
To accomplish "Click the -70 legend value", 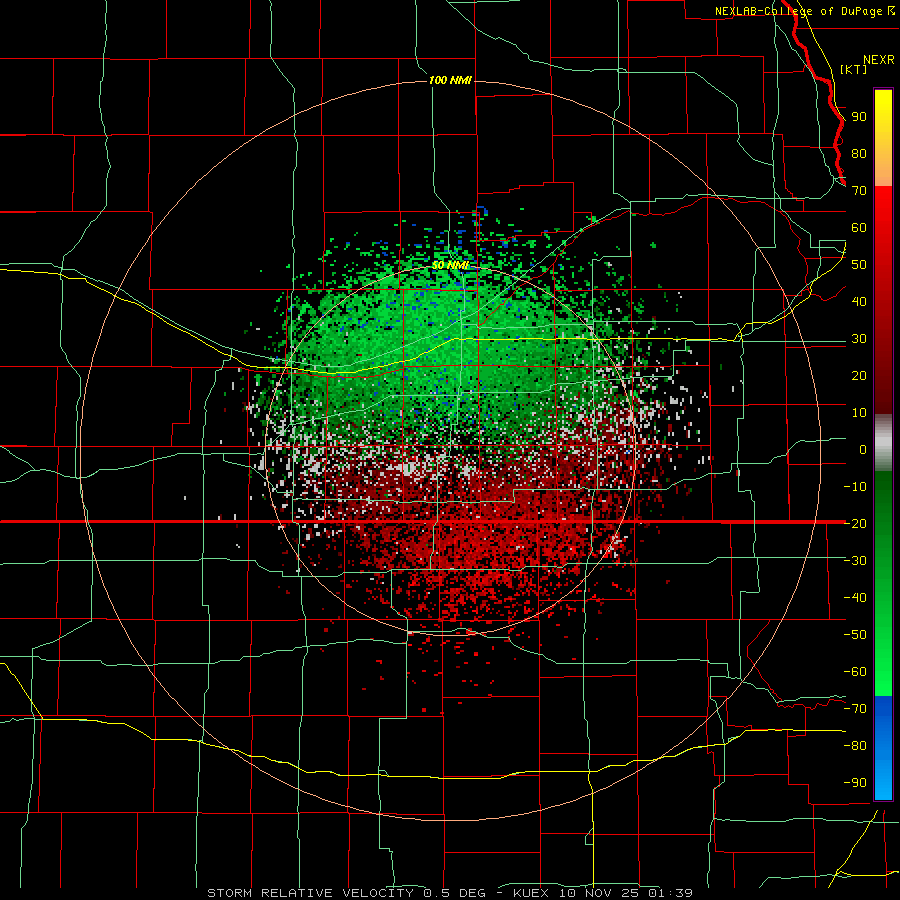I will (x=855, y=709).
